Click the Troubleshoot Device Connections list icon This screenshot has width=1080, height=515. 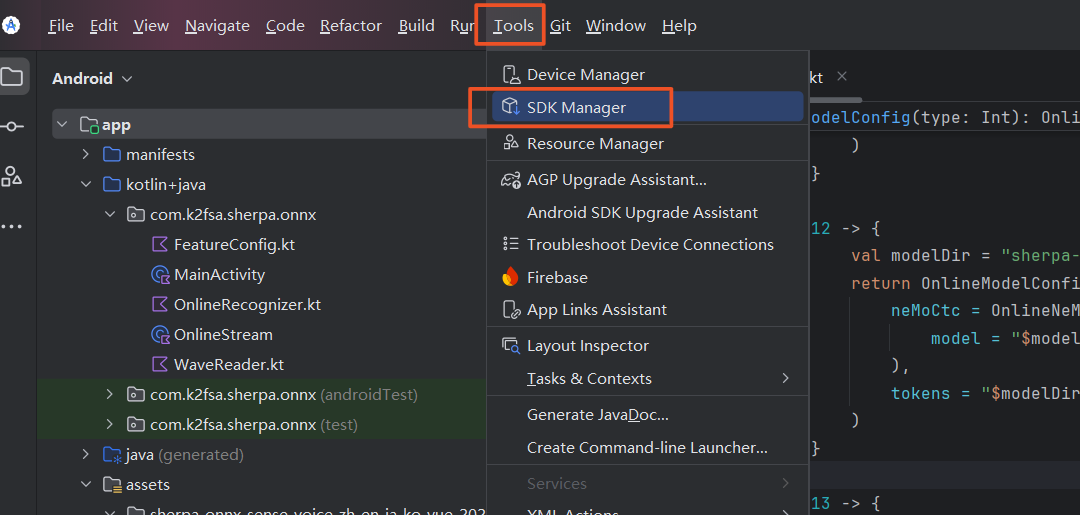pyautogui.click(x=510, y=244)
